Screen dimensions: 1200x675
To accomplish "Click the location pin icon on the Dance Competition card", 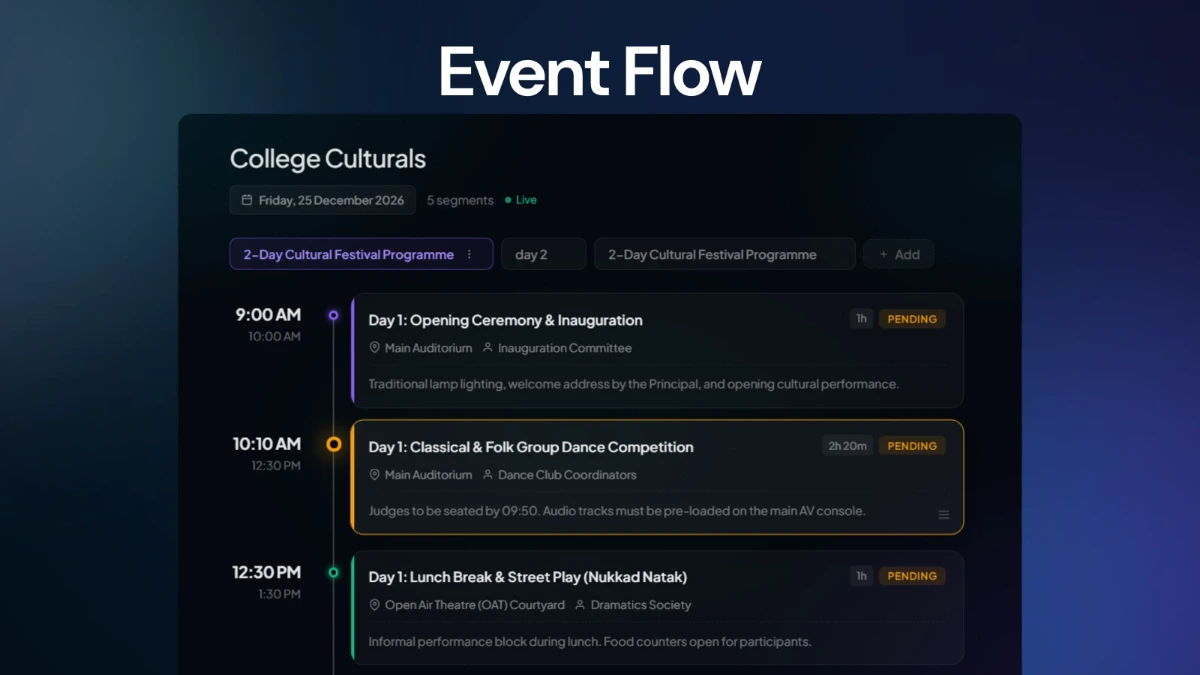I will click(x=375, y=475).
